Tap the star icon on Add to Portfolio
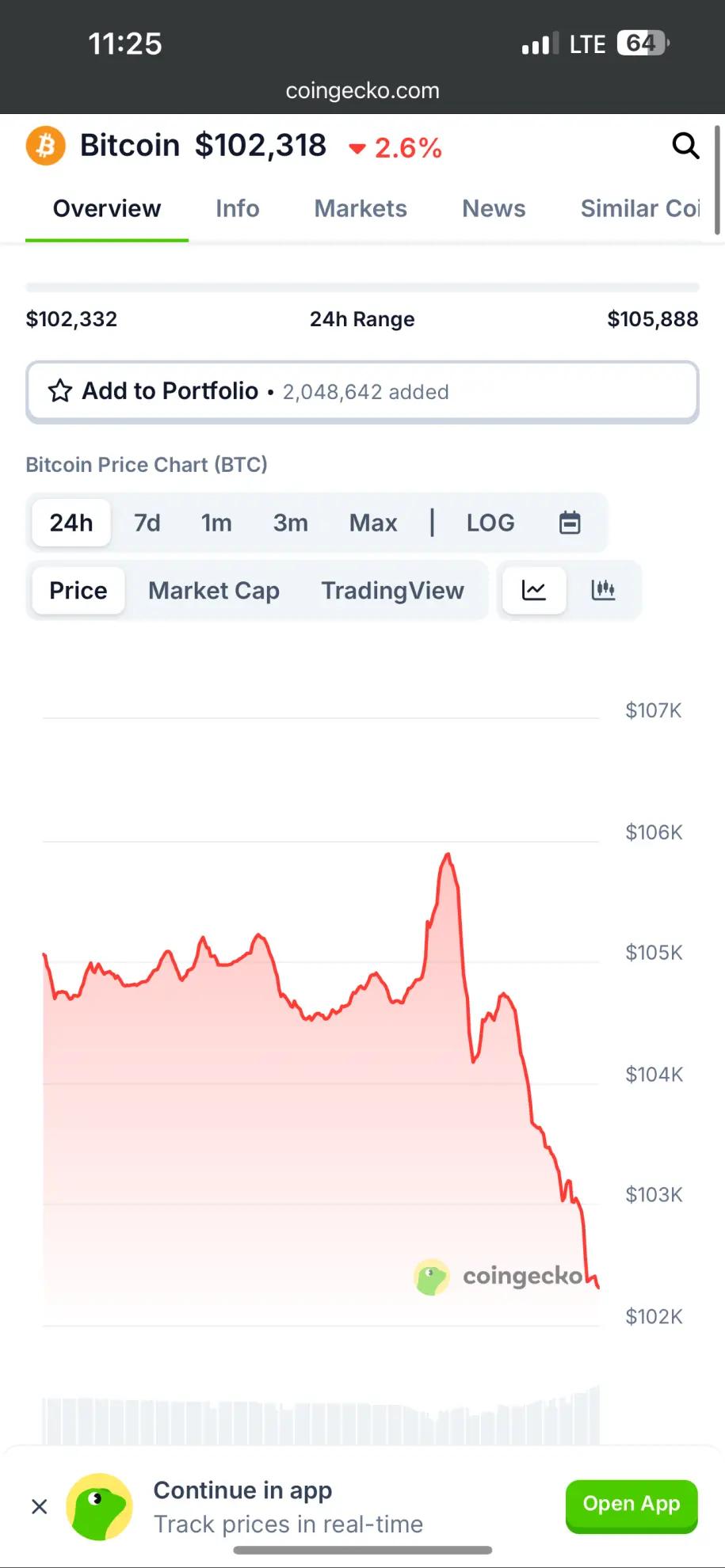725x1568 pixels. [x=60, y=391]
